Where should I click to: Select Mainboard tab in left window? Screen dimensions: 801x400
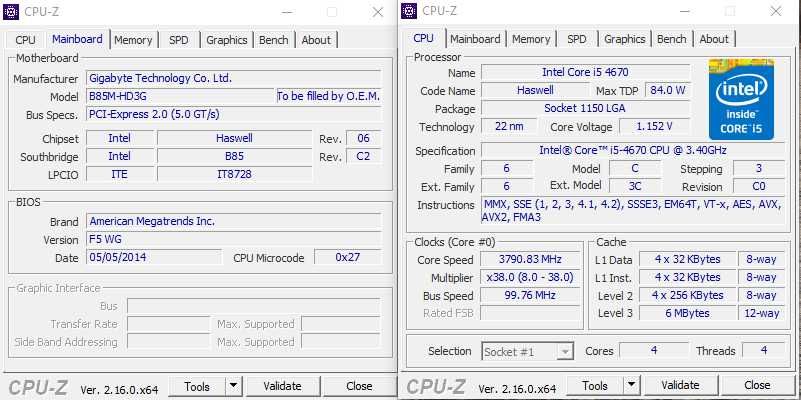[77, 39]
